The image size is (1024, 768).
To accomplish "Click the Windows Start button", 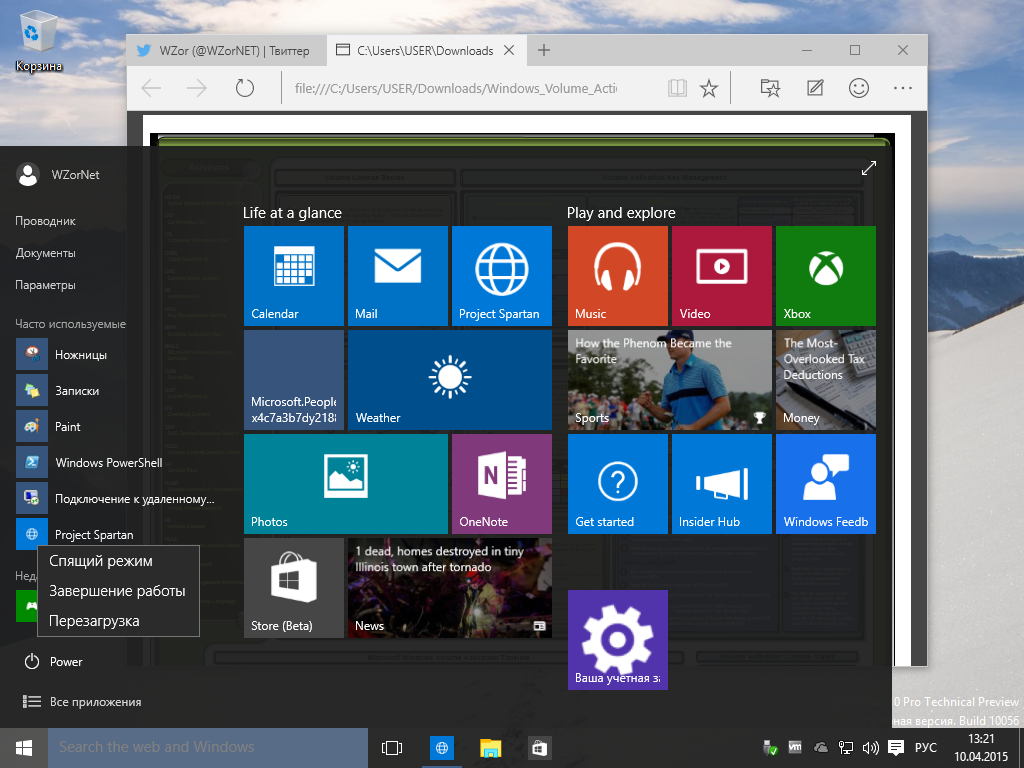I will [24, 748].
